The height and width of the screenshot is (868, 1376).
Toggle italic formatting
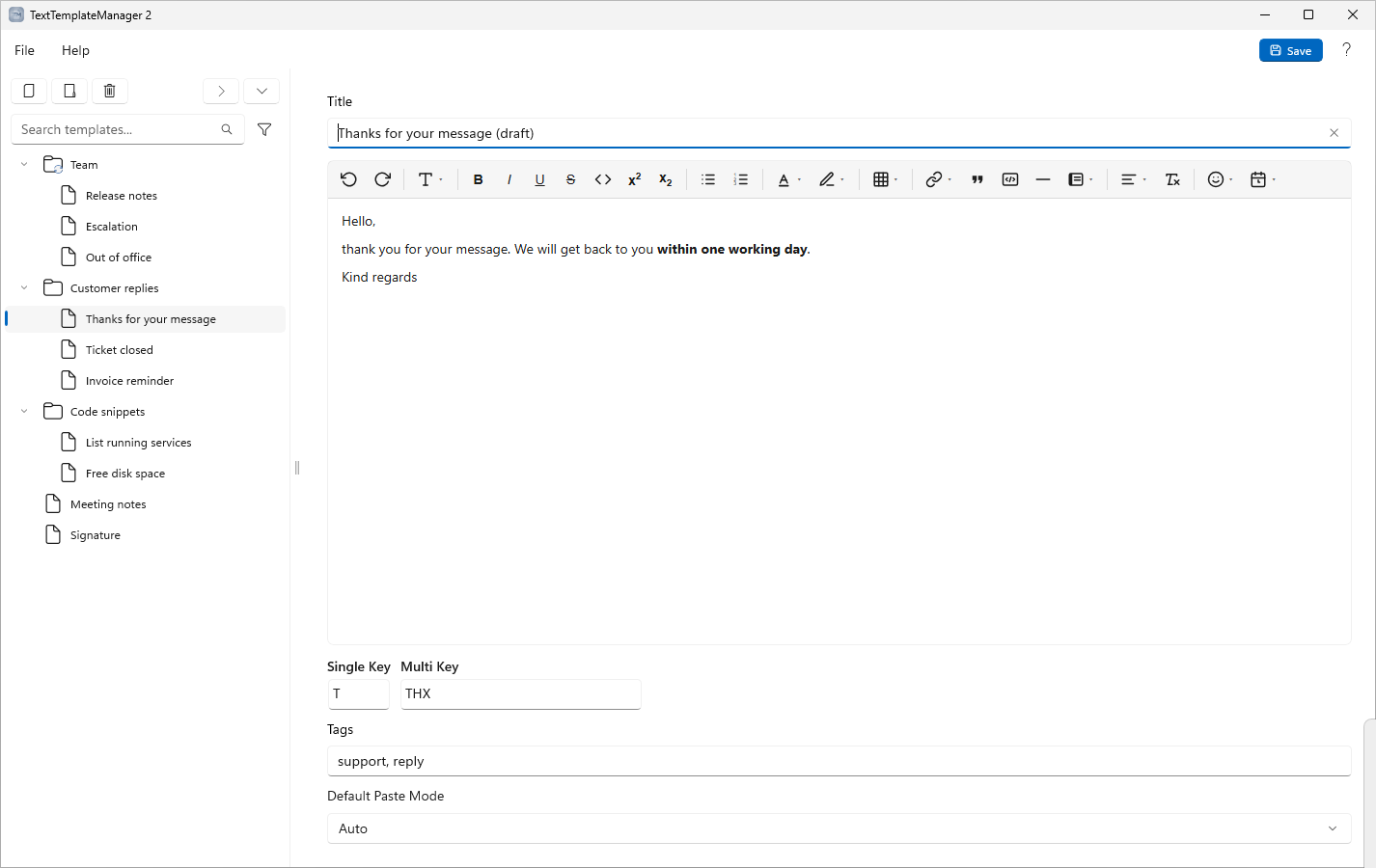[509, 179]
